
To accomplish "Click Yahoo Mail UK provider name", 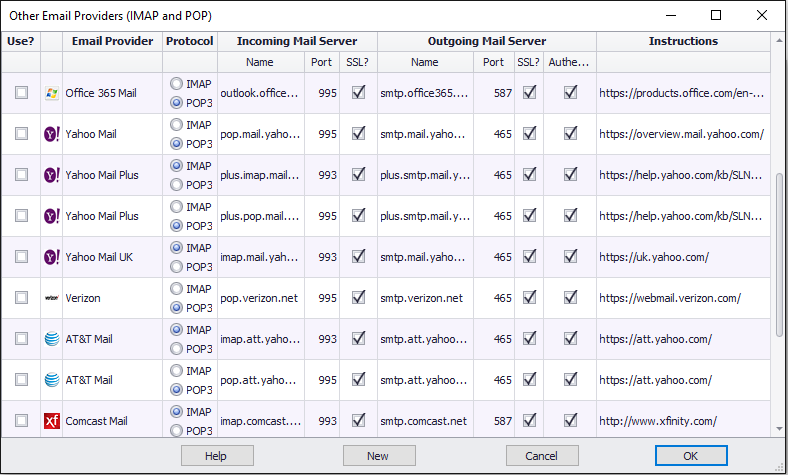I will click(x=99, y=257).
